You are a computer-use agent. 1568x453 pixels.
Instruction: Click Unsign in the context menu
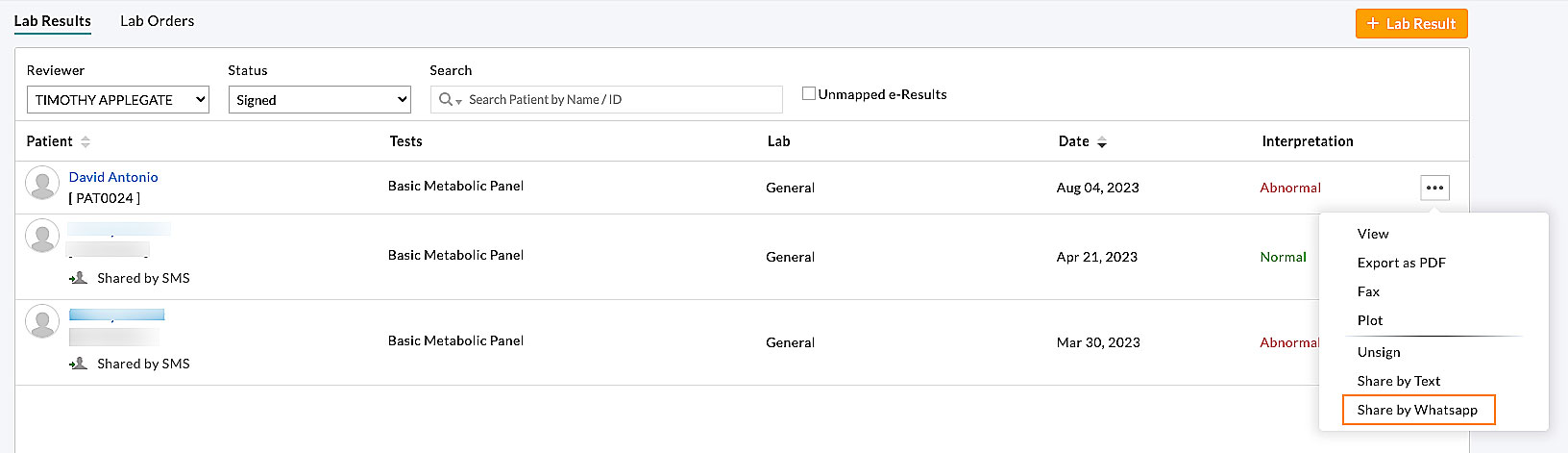coord(1379,352)
